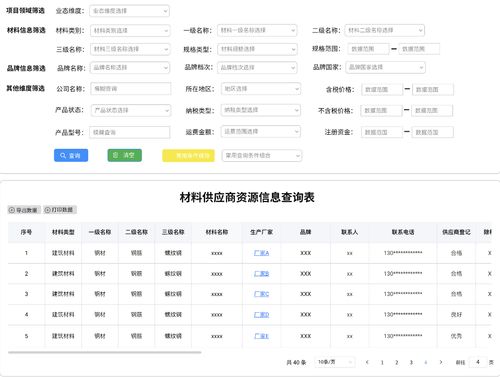Viewport: 500px width, 377px height.
Task: Click the table's horizontal scrollbar
Action: pyautogui.click(x=105, y=352)
